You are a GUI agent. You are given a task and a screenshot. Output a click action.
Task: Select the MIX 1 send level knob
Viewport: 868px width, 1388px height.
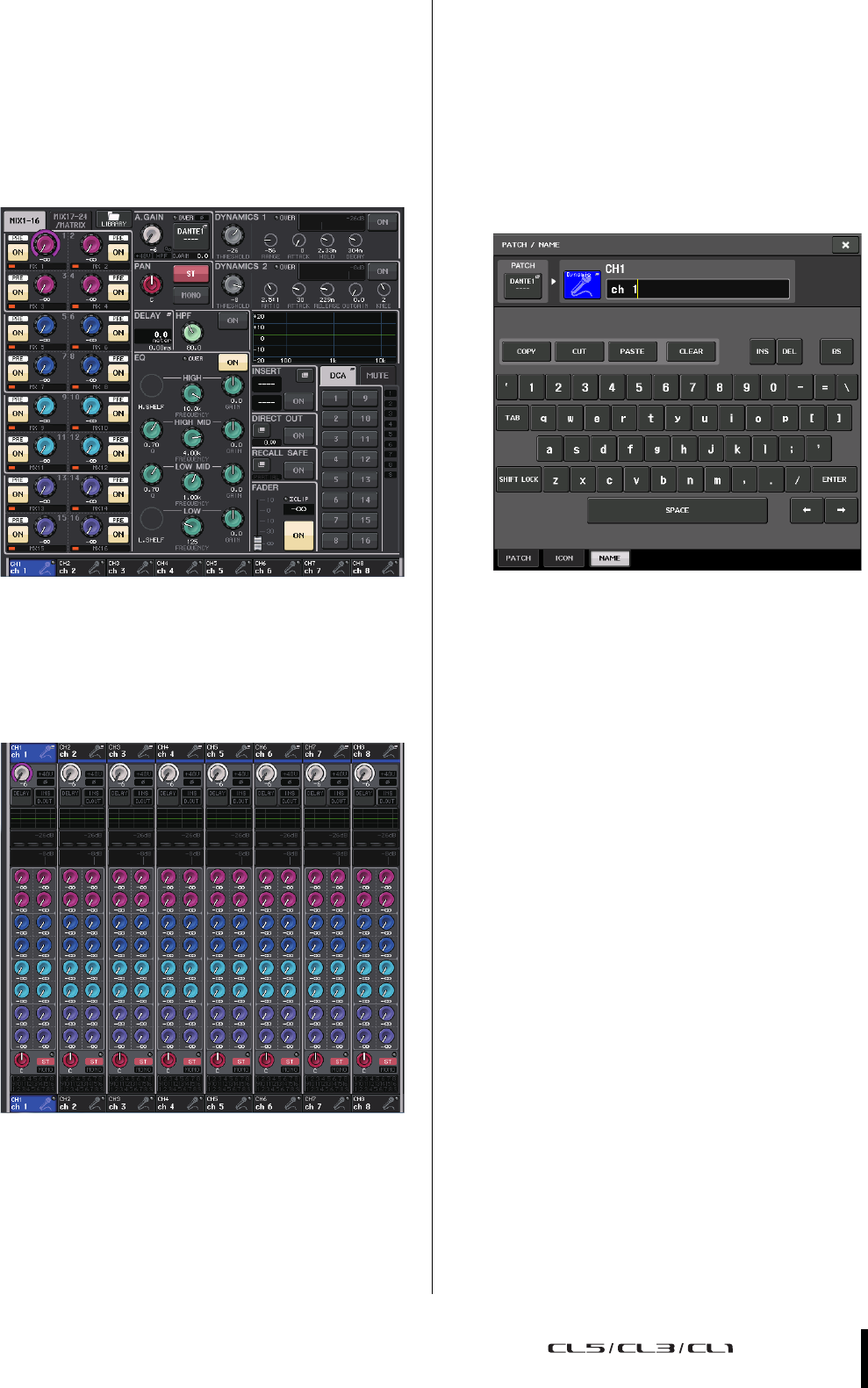(x=45, y=246)
